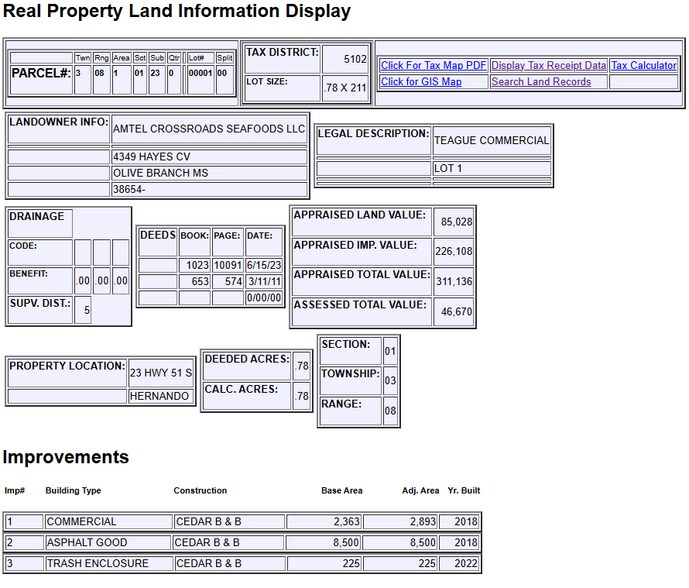The image size is (689, 588).
Task: Open the Search Land Records link
Action: coord(541,82)
